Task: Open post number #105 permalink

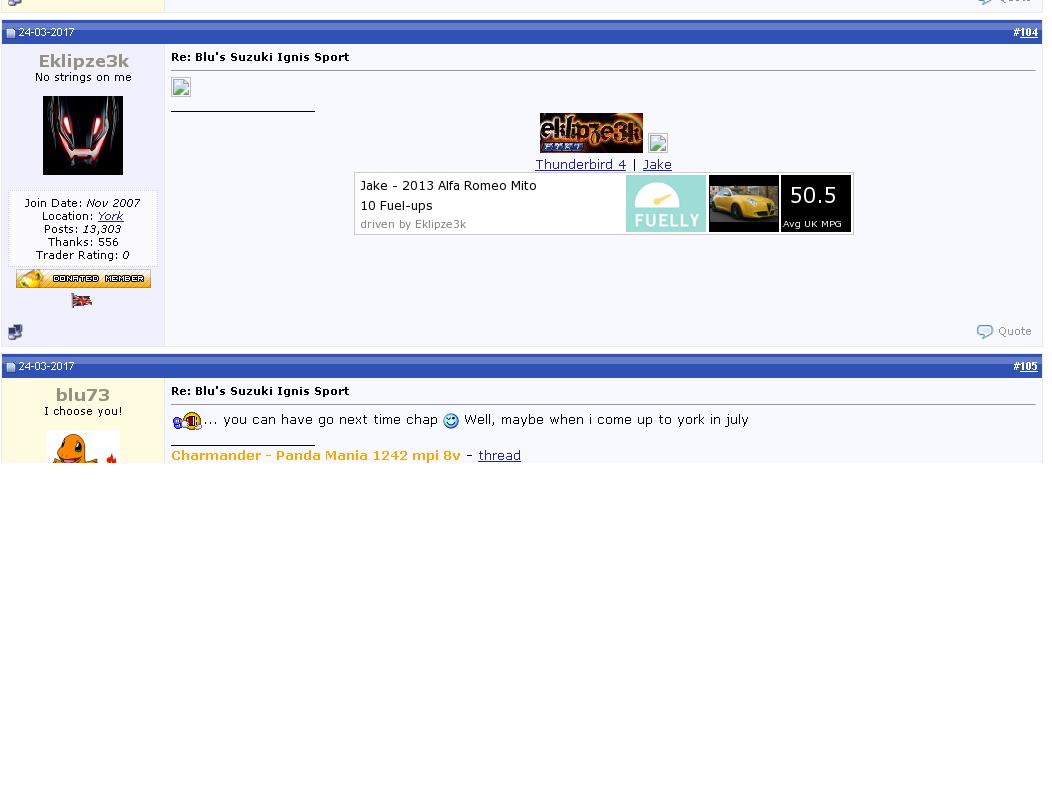Action: tap(1029, 366)
